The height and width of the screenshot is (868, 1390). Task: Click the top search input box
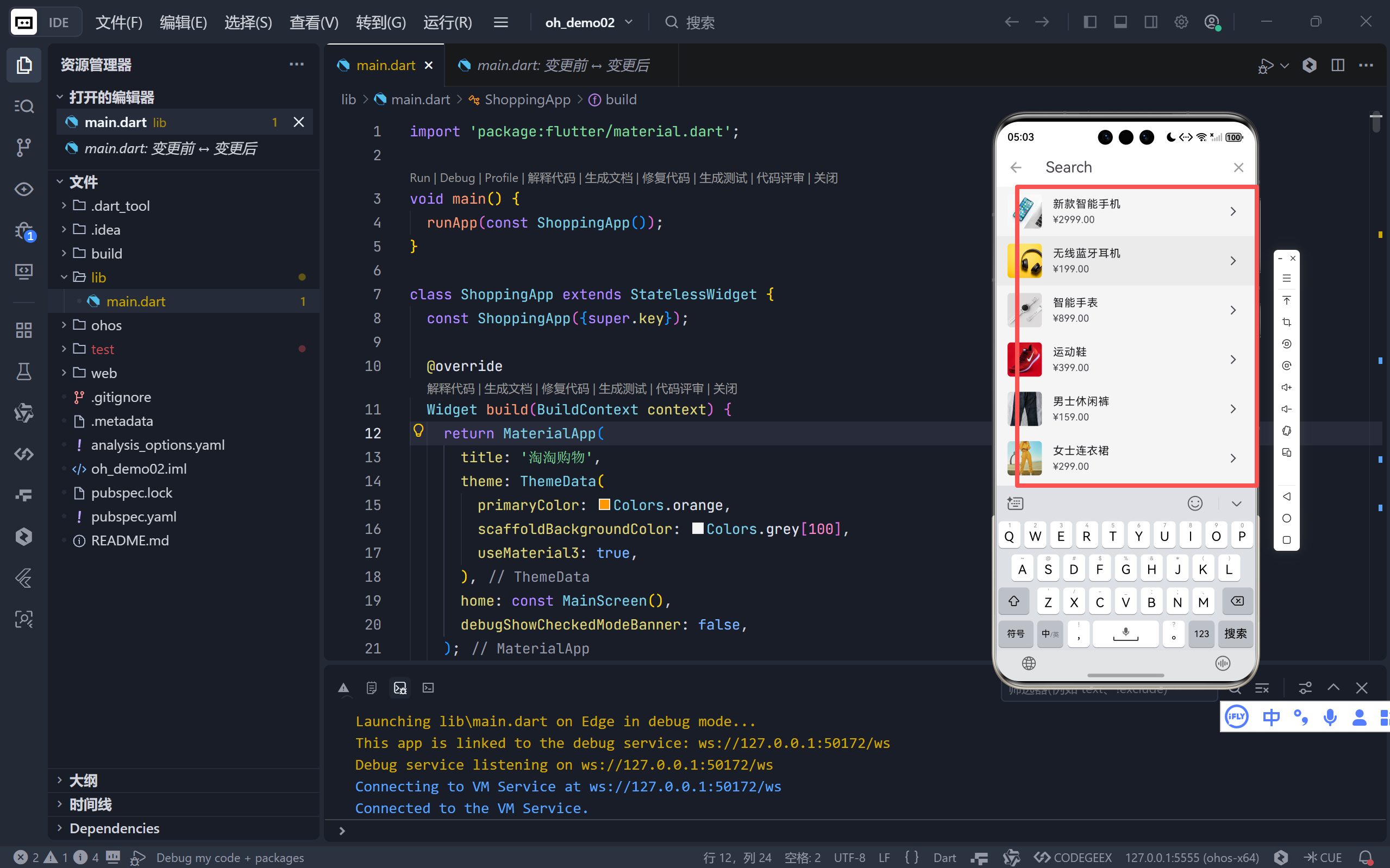coord(700,22)
